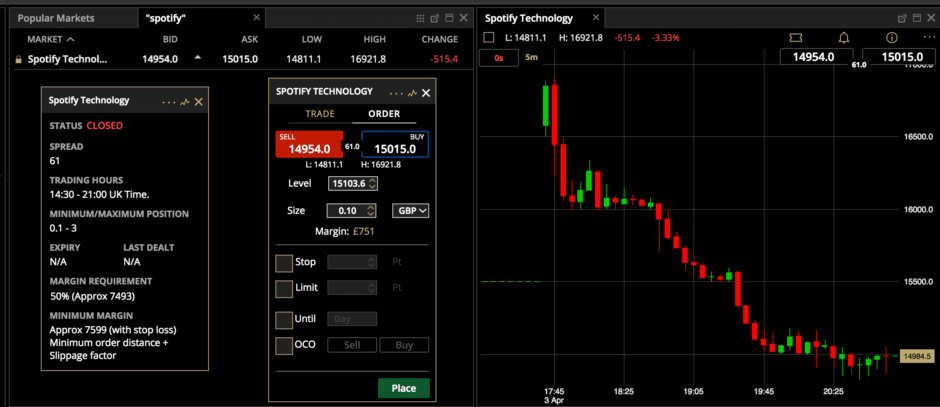Open the deal ticket icon on chart
940x407 pixels.
pos(796,38)
